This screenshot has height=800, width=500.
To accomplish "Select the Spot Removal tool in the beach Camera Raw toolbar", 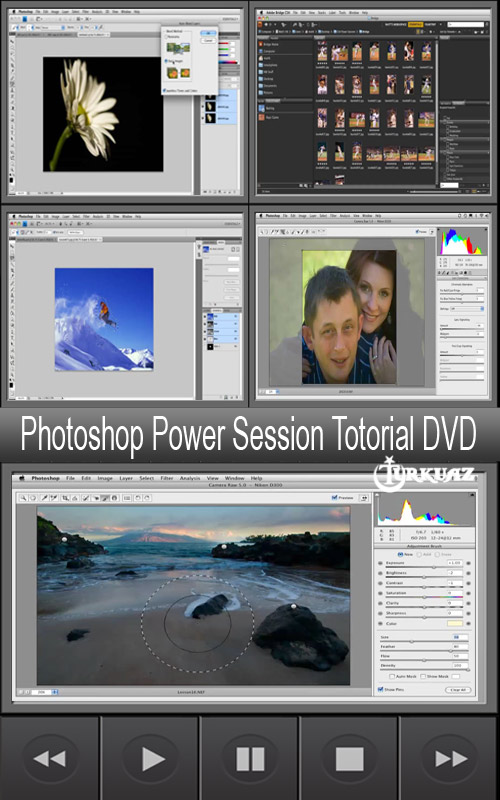I will click(x=86, y=497).
